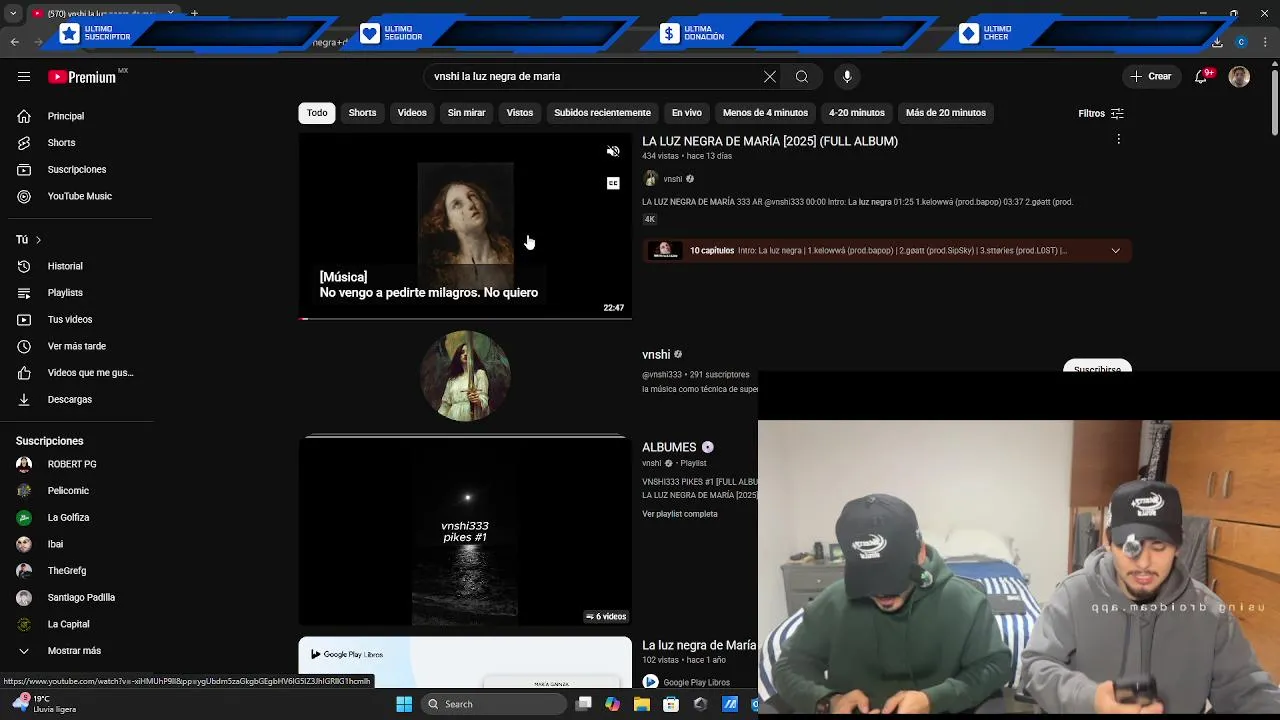1280x720 pixels.
Task: Unmute the video preview
Action: coord(613,152)
